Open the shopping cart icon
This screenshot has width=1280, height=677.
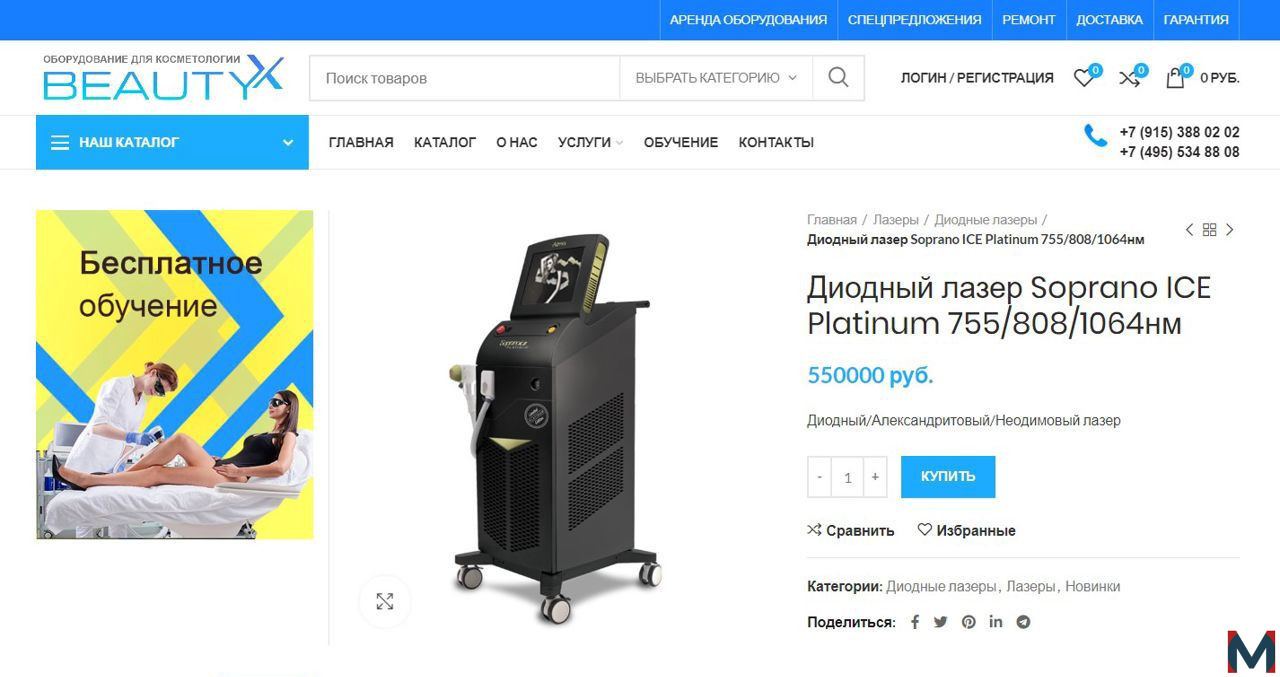tap(1175, 78)
